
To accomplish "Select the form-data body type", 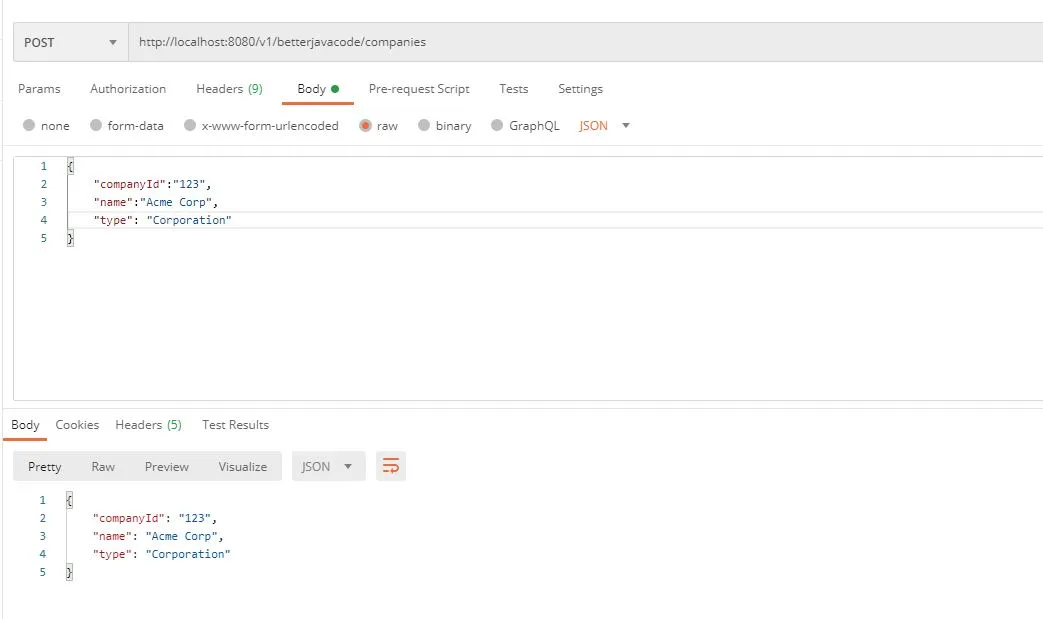I will 115,125.
